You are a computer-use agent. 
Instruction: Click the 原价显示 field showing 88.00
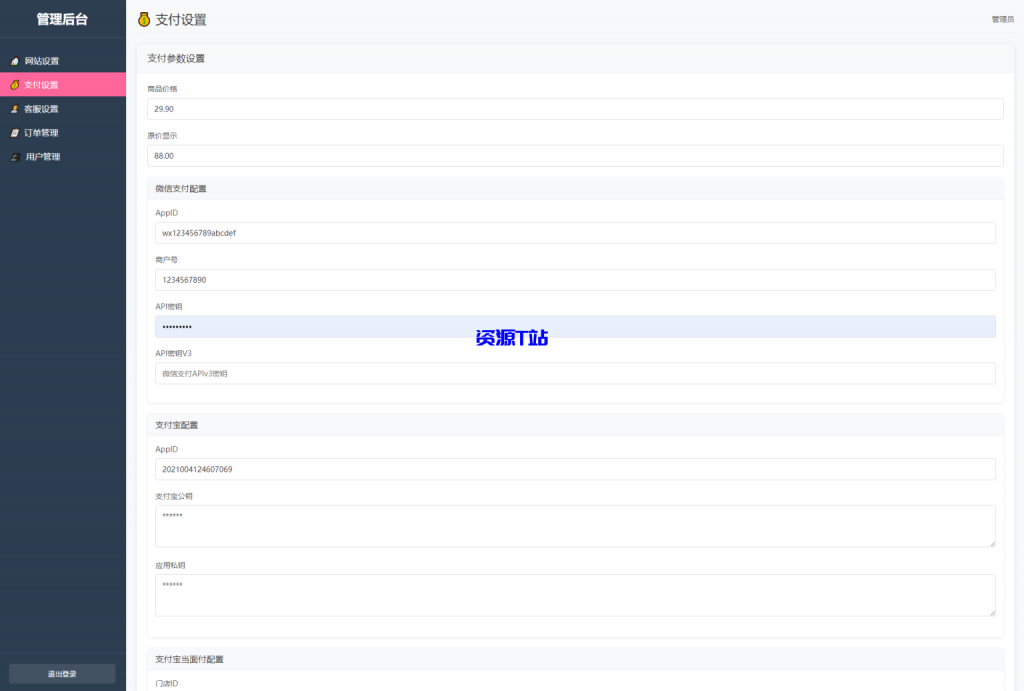coord(575,156)
